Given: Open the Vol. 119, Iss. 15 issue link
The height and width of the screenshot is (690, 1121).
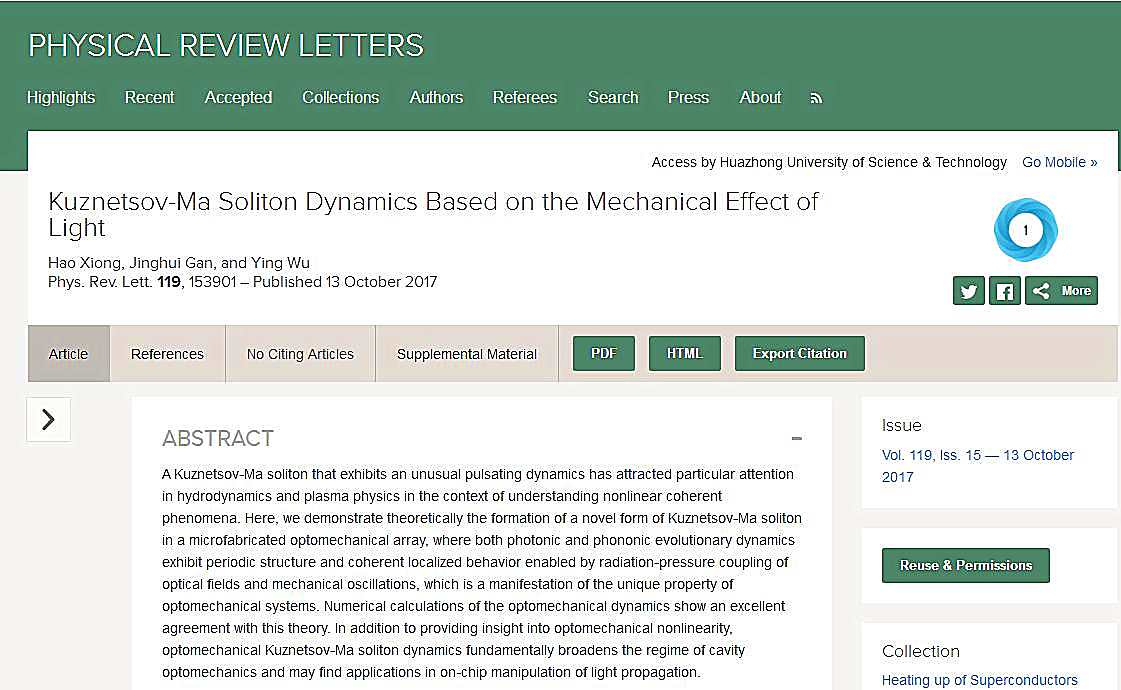Looking at the screenshot, I should click(x=977, y=455).
